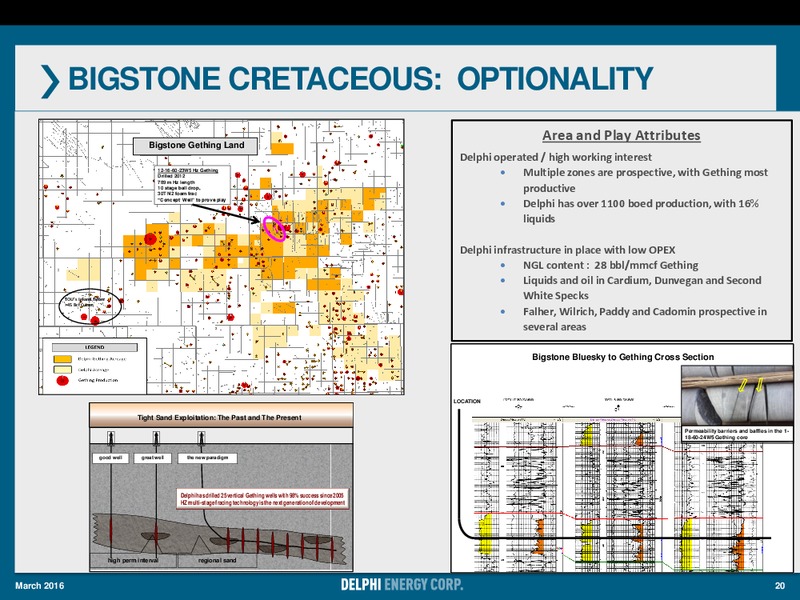This screenshot has height=600, width=800.
Task: Click the Falher, Wilrich, Paddy and Cadomin bullet
Action: pyautogui.click(x=644, y=319)
